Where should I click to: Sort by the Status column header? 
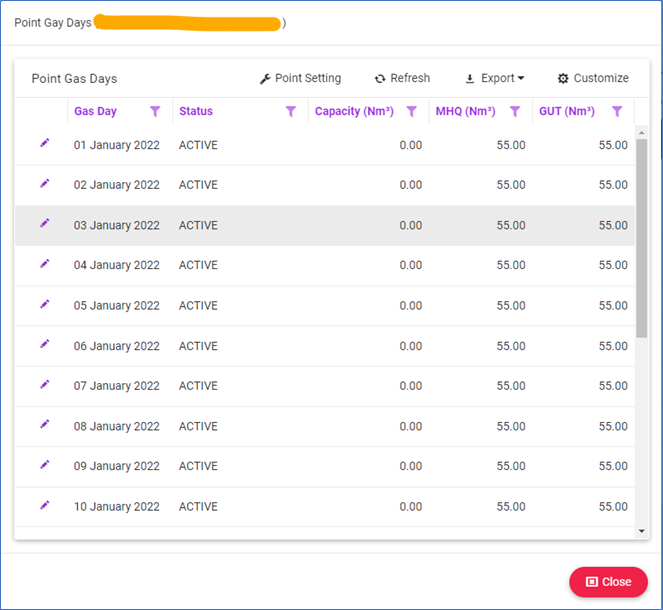[x=196, y=112]
